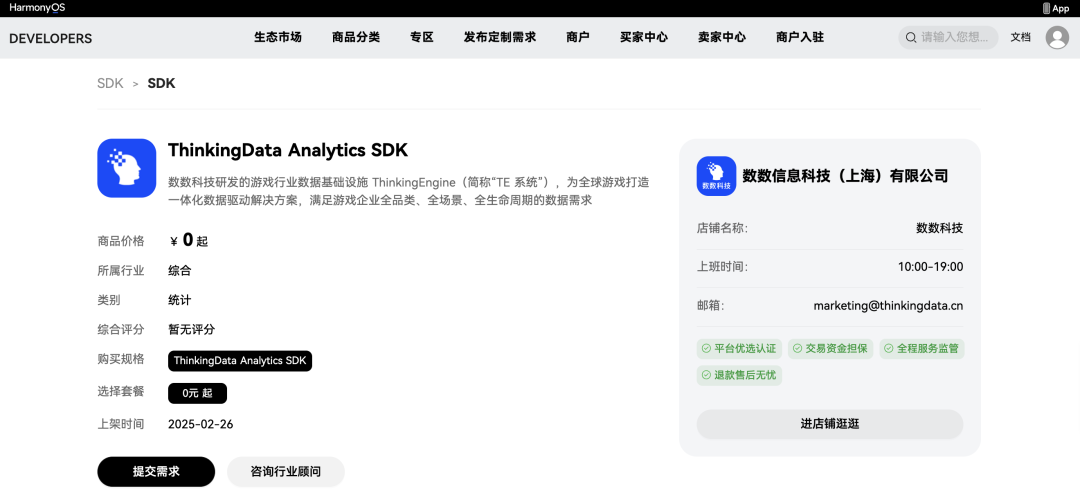
Task: Click the 退款售后无忧 check badge
Action: (739, 375)
